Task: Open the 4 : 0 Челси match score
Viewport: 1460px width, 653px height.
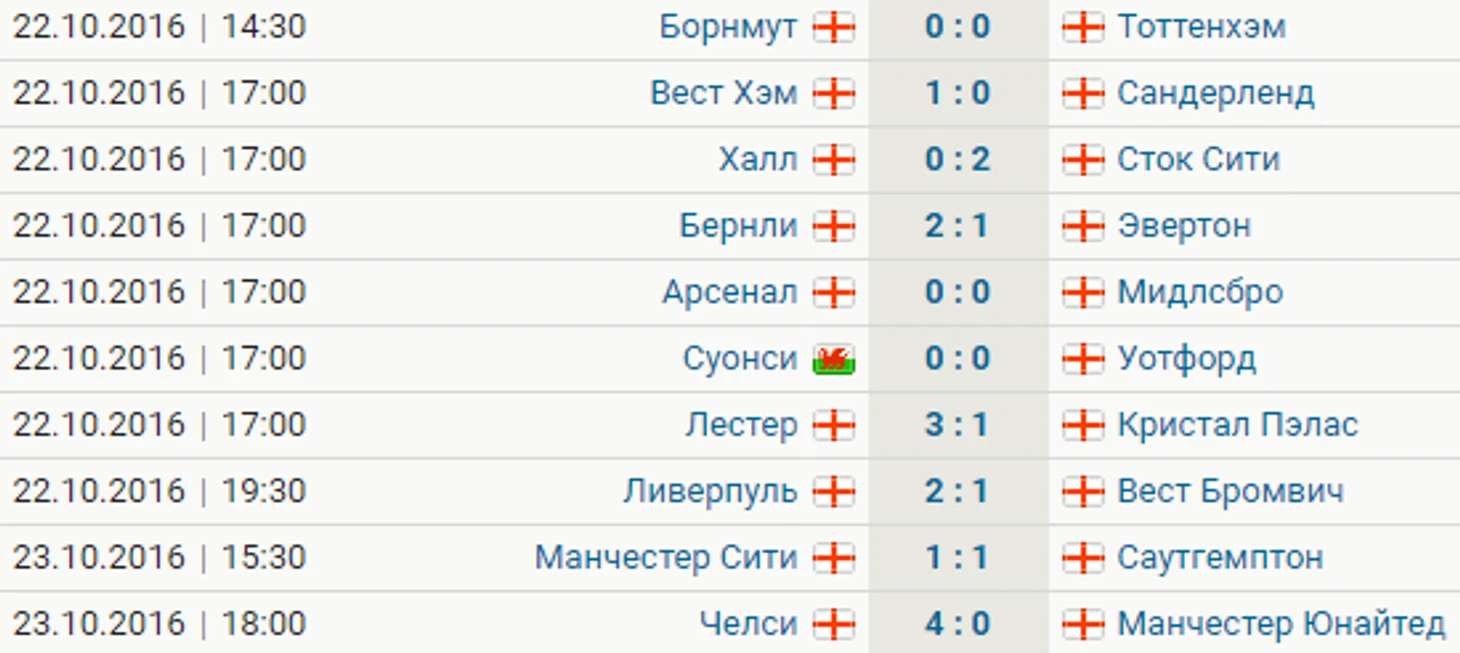Action: pyautogui.click(x=957, y=624)
